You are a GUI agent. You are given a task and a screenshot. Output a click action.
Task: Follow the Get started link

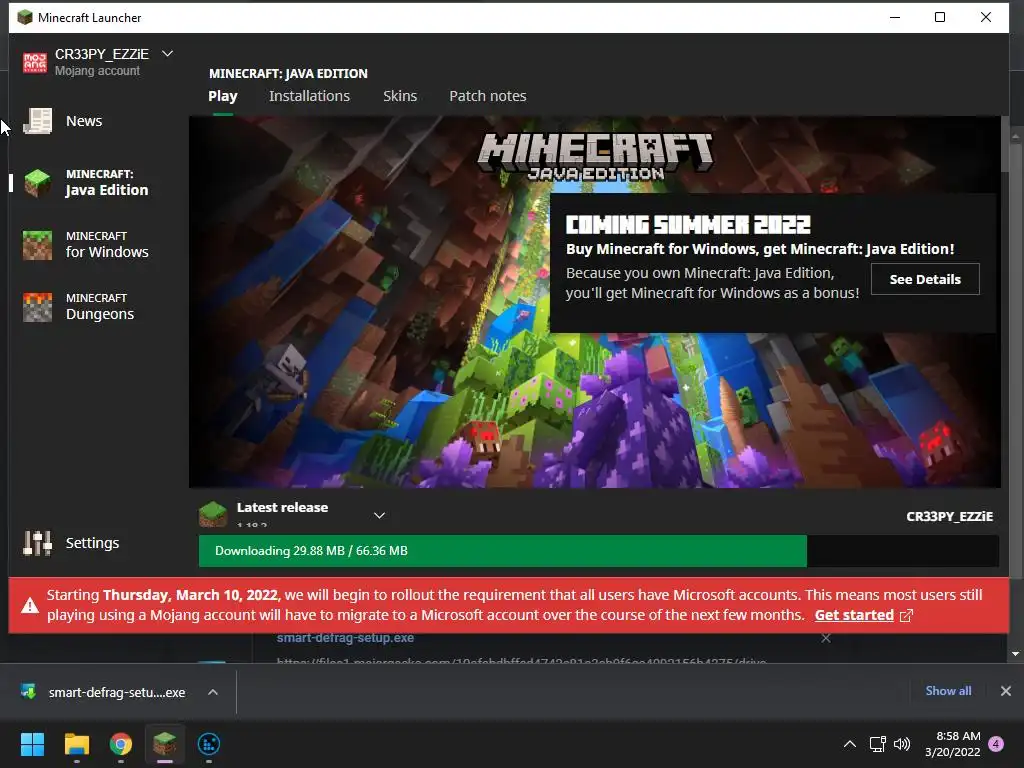(854, 615)
